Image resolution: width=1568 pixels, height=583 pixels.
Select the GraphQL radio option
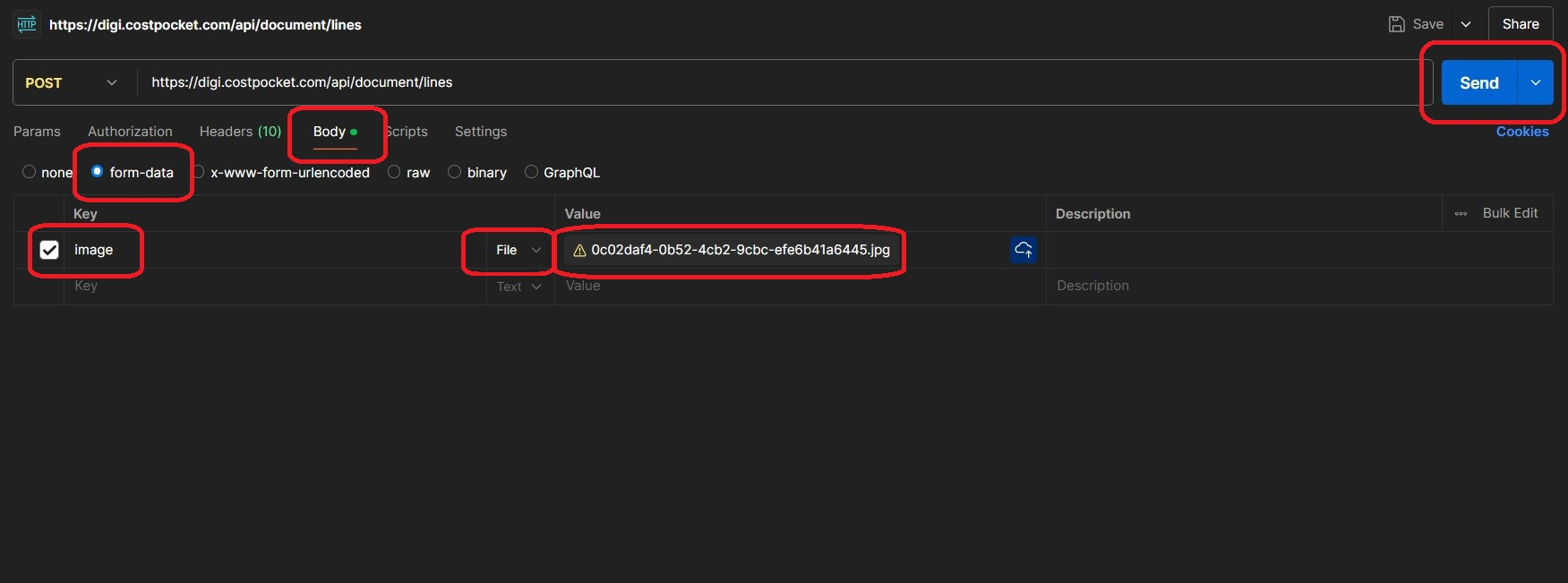(x=531, y=172)
